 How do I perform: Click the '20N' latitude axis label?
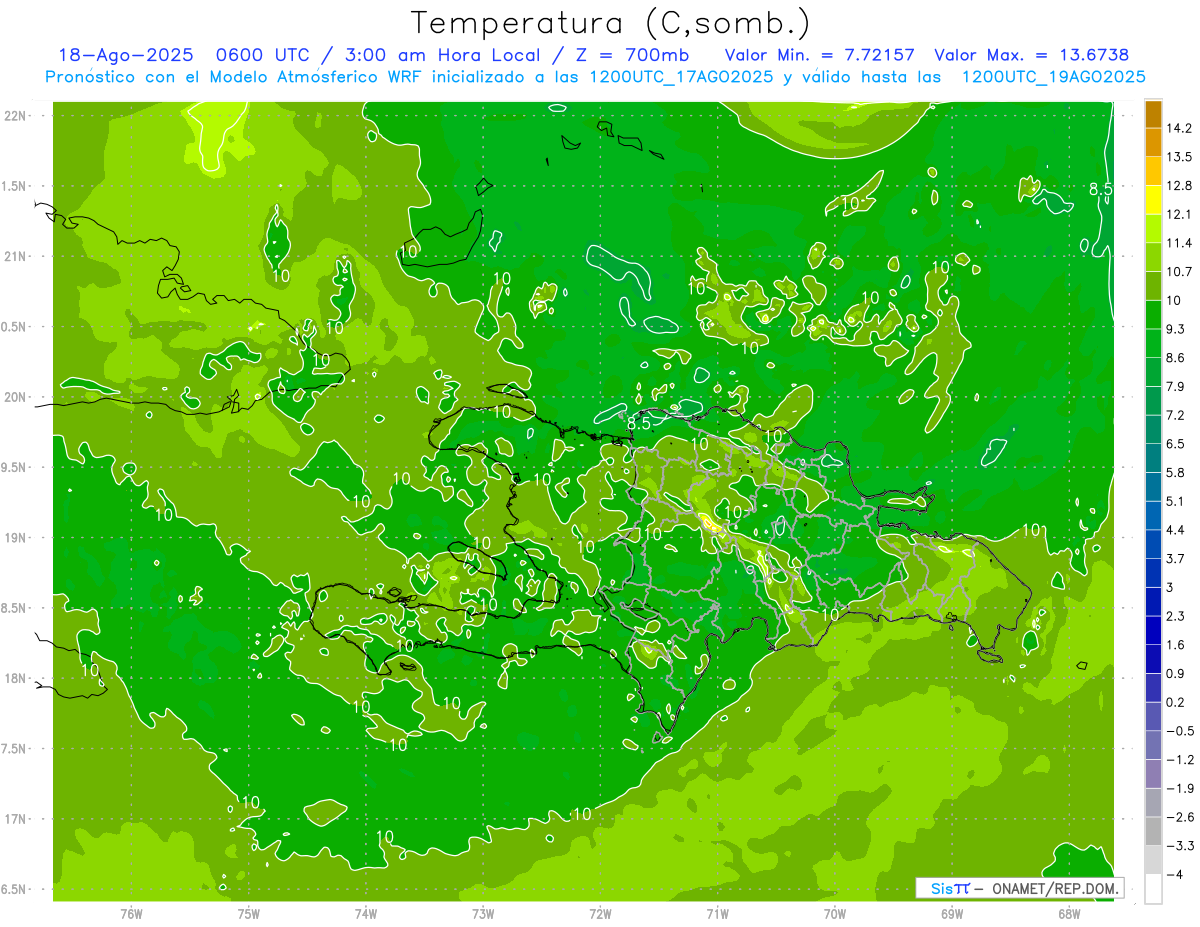point(16,397)
